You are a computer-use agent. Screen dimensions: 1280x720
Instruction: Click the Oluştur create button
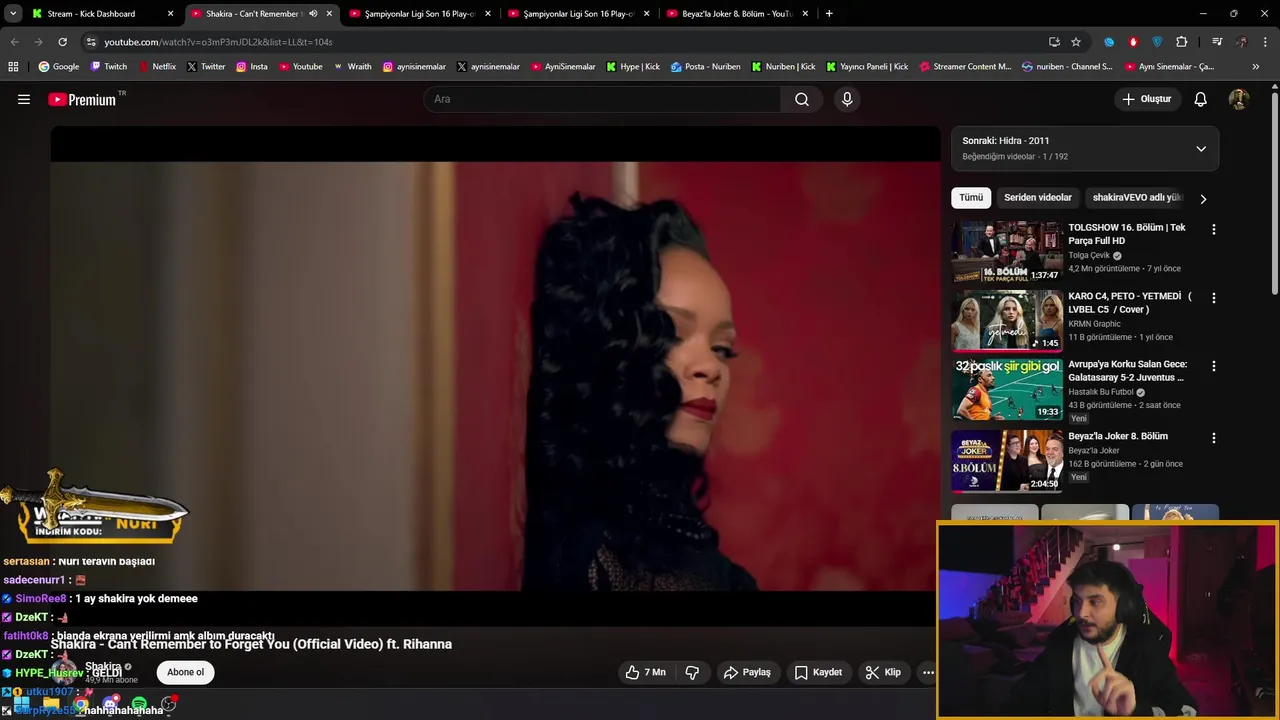click(1146, 99)
